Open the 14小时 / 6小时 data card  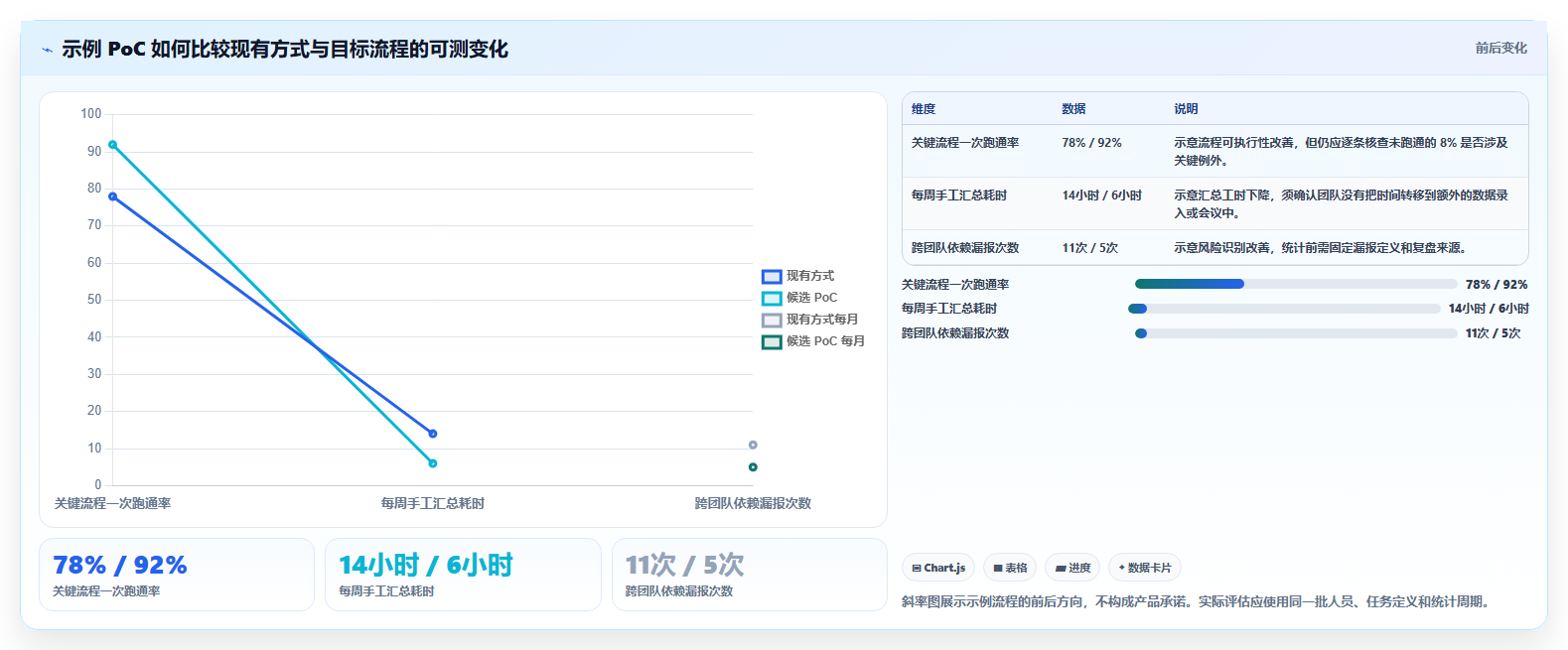463,575
